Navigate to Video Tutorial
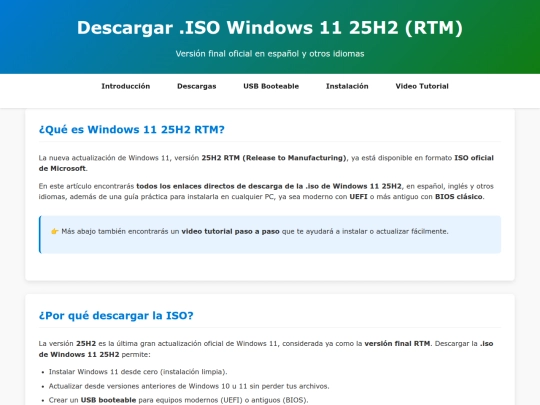The height and width of the screenshot is (405, 540). (422, 86)
